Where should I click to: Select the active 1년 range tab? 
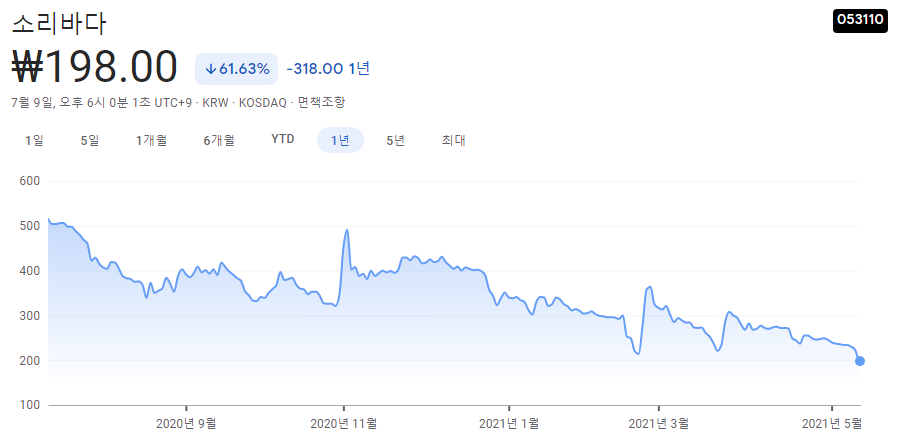(x=340, y=140)
